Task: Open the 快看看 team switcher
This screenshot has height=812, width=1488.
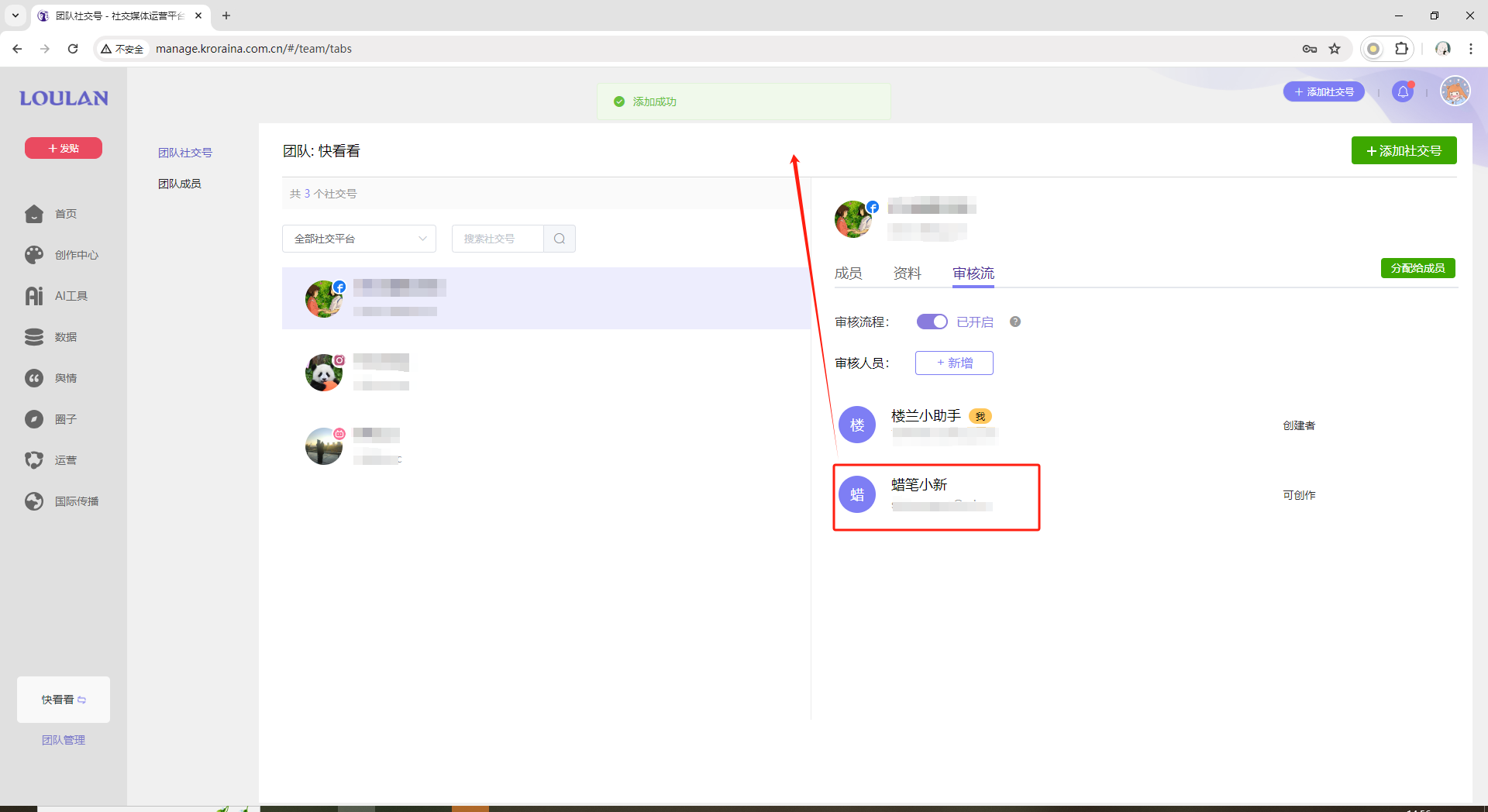Action: click(x=64, y=700)
